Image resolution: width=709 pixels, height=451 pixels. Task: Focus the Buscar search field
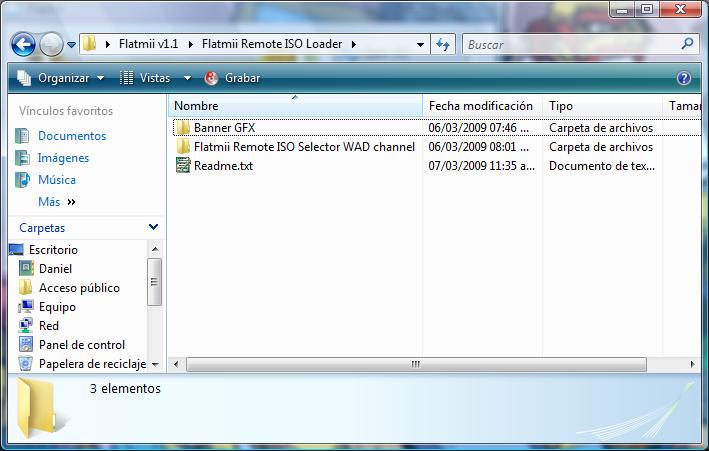tap(571, 44)
